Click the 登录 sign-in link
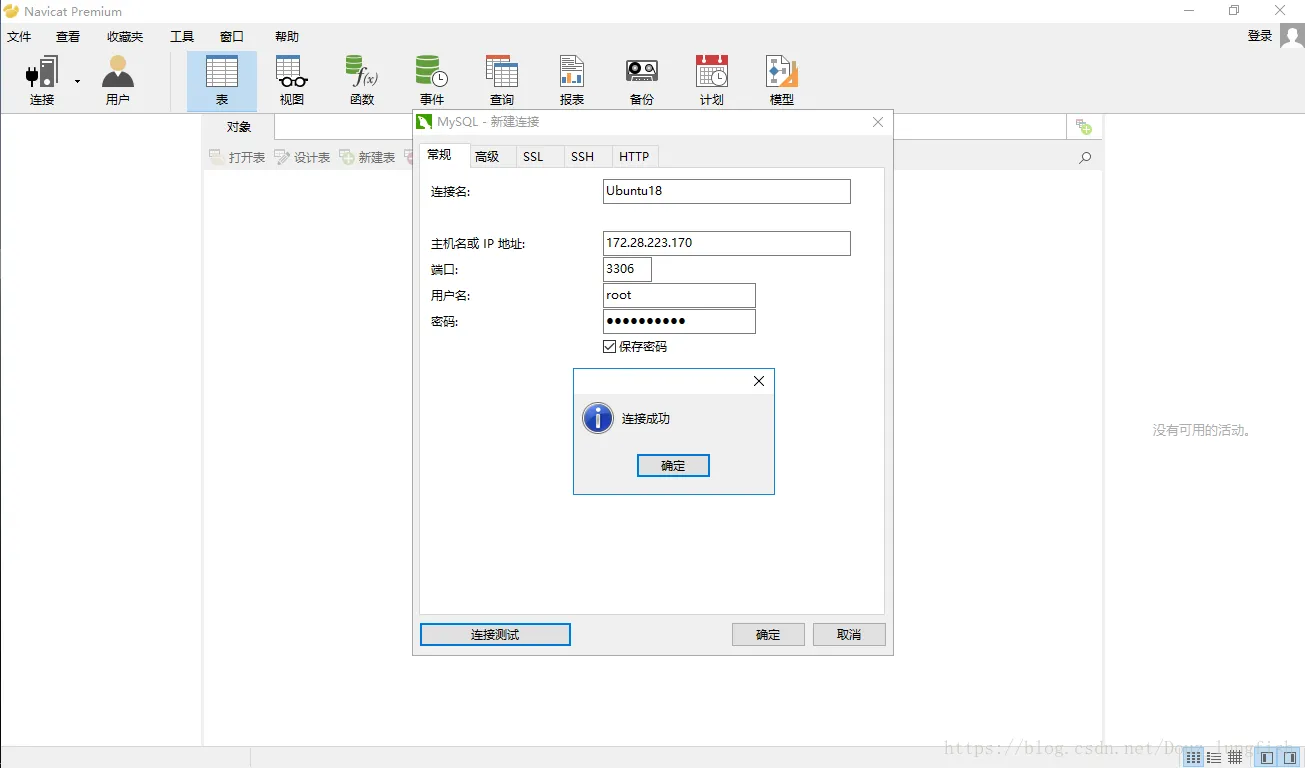 [x=1260, y=36]
